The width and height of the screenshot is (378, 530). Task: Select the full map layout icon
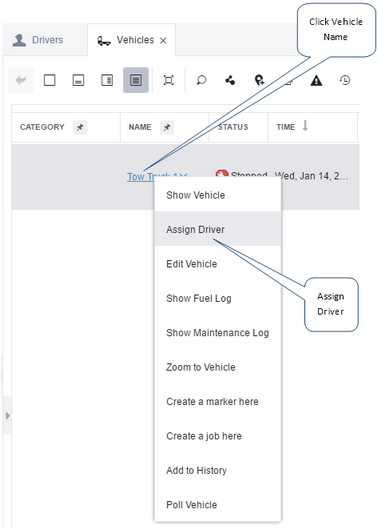(x=49, y=80)
